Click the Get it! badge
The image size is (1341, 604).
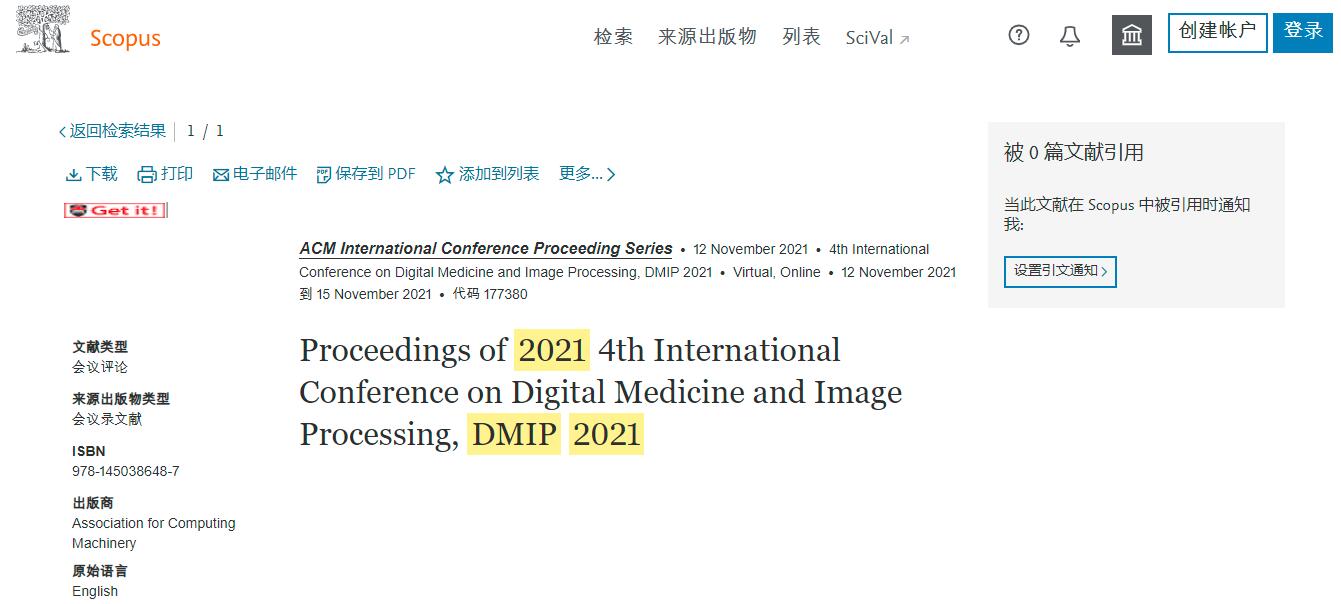115,210
